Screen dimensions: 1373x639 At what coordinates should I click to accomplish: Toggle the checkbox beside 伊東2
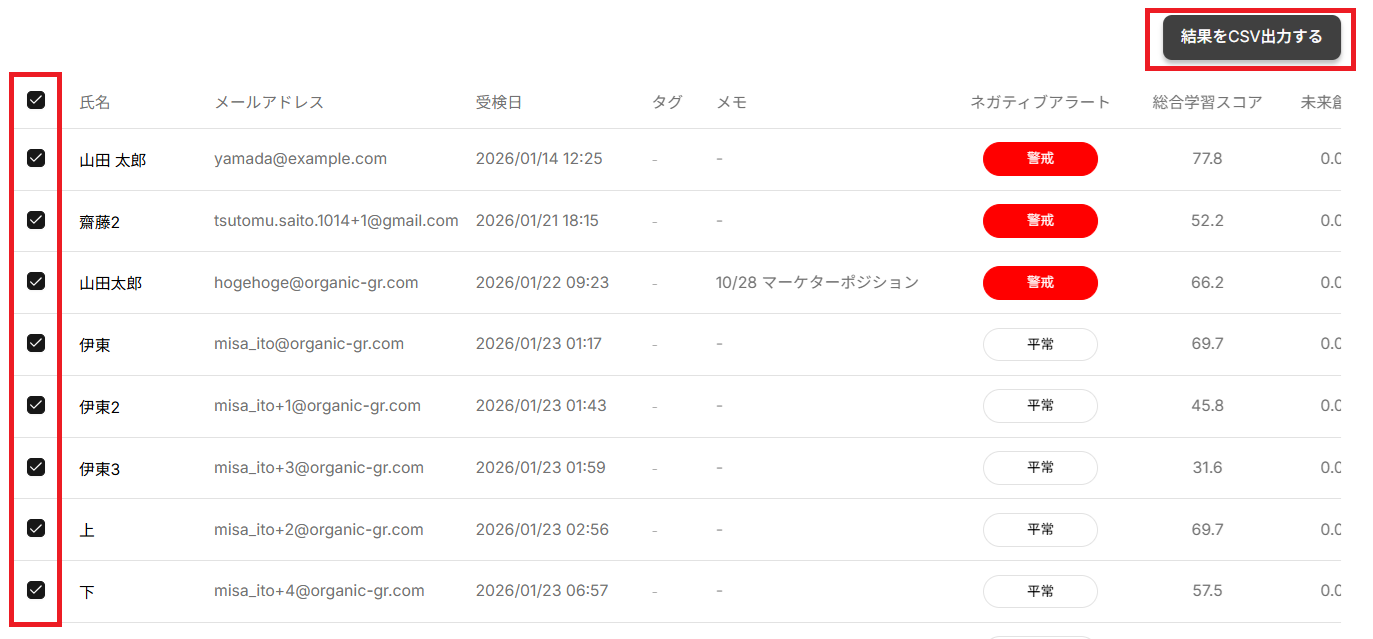tap(36, 405)
